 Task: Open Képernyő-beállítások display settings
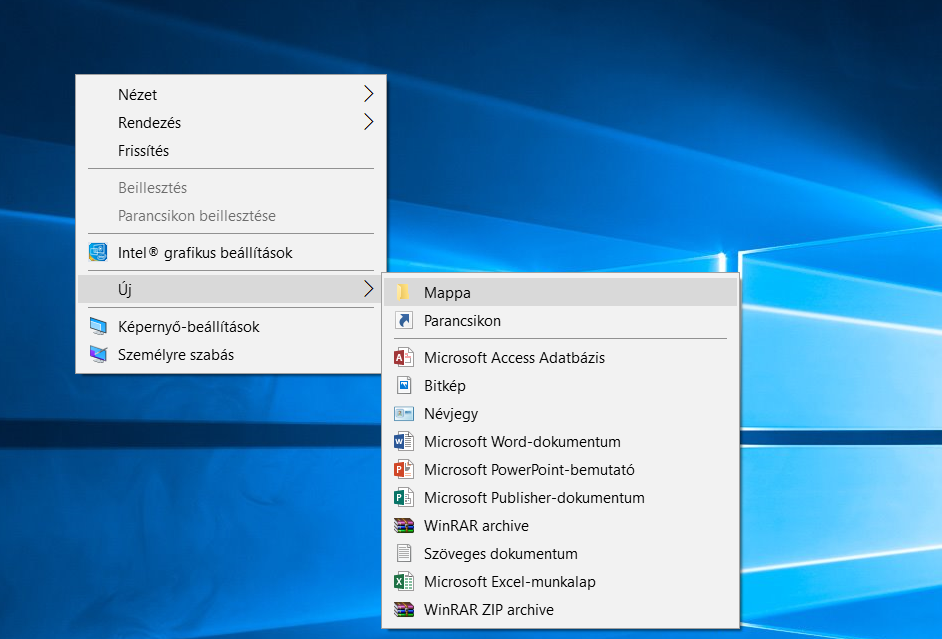coord(188,327)
